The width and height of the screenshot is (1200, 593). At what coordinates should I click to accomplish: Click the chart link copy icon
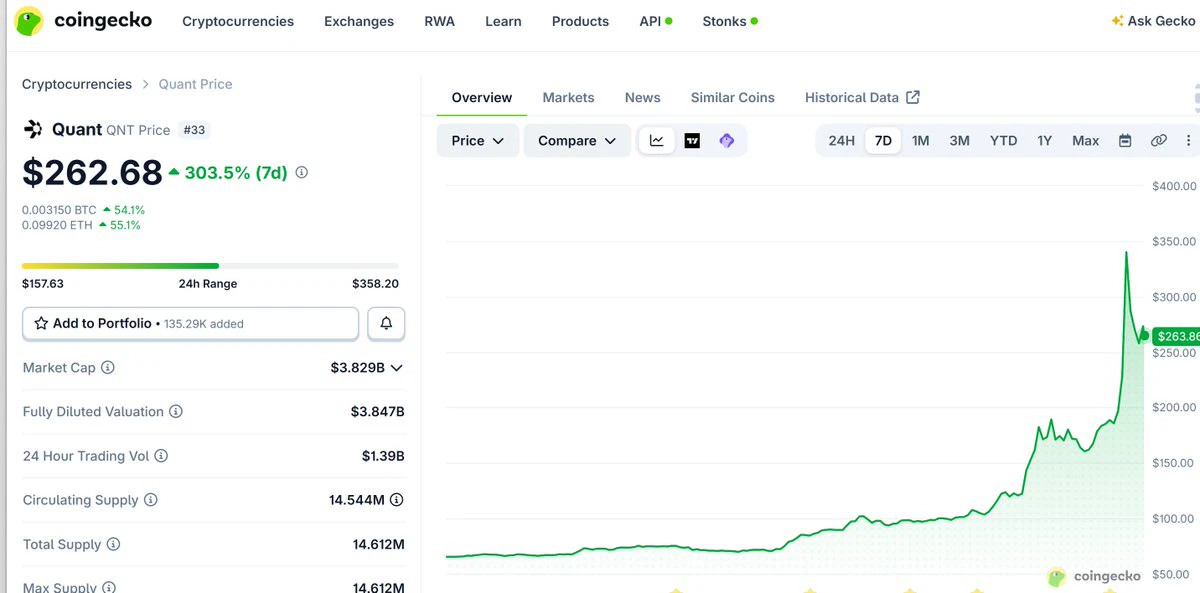[x=1158, y=141]
